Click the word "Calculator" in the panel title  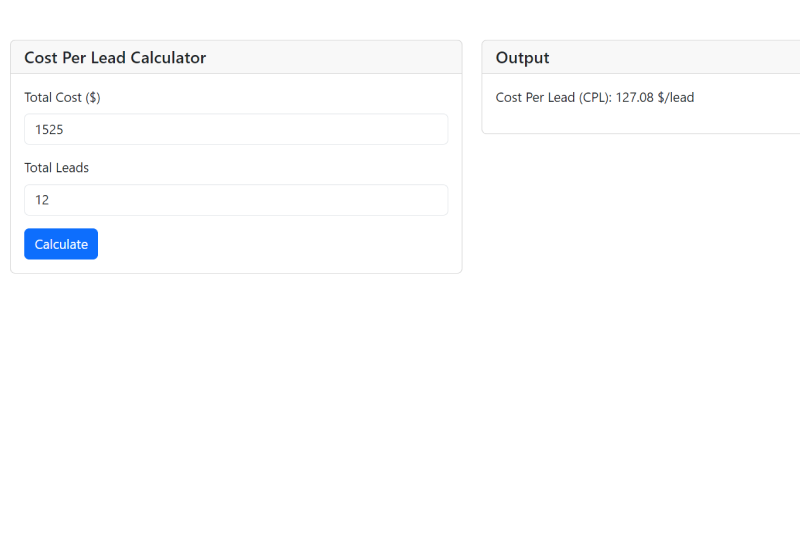pos(168,58)
